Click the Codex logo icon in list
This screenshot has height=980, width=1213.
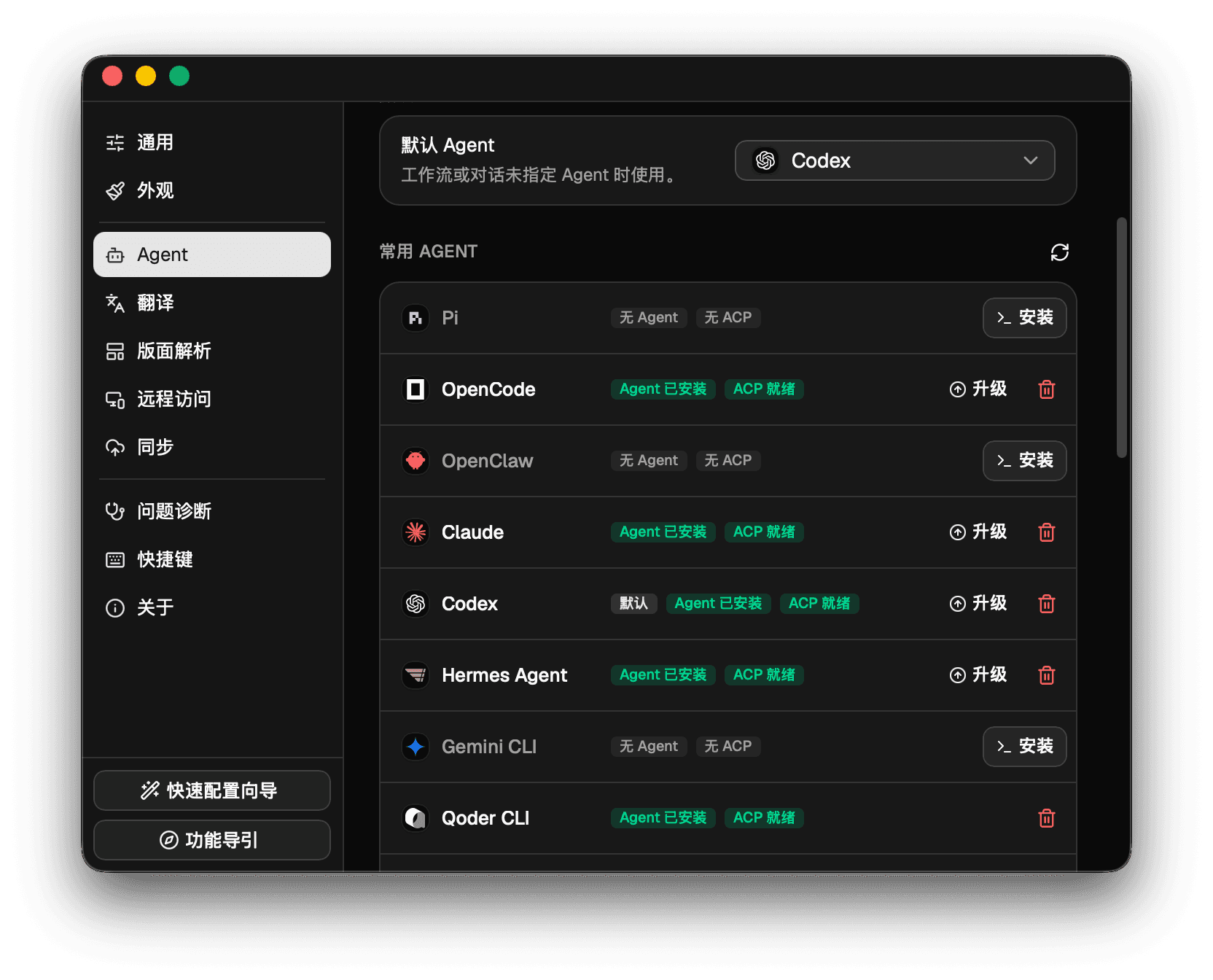(x=416, y=604)
